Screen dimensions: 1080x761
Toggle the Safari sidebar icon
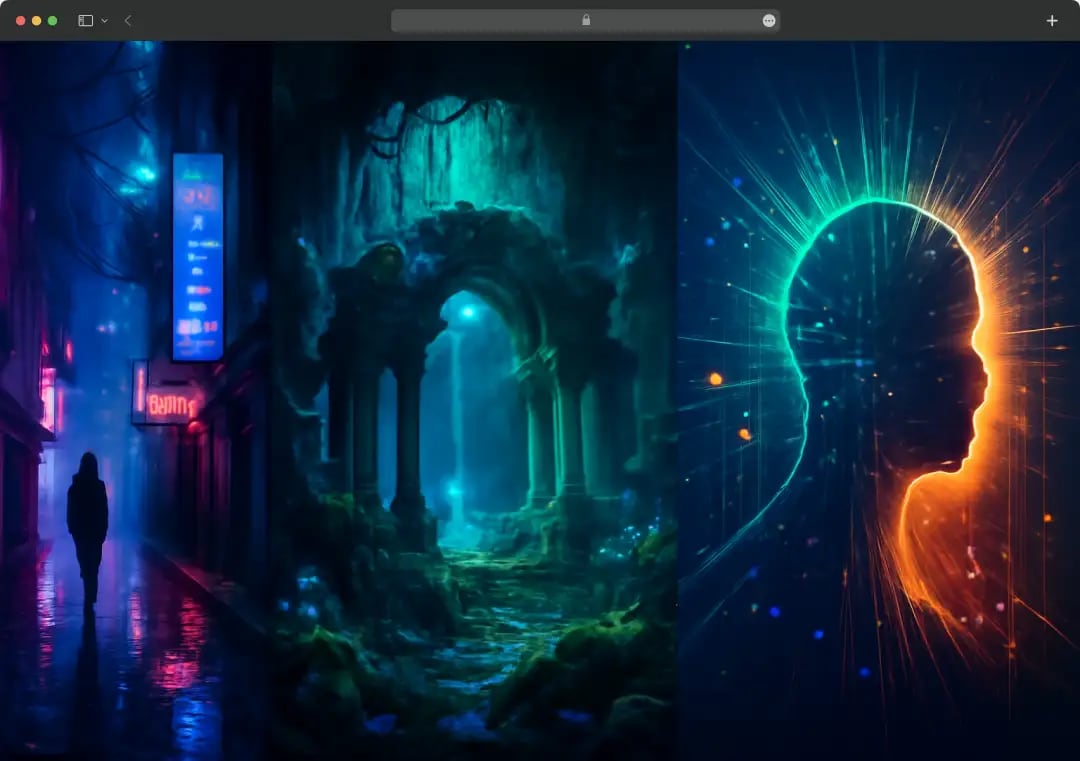pos(85,21)
